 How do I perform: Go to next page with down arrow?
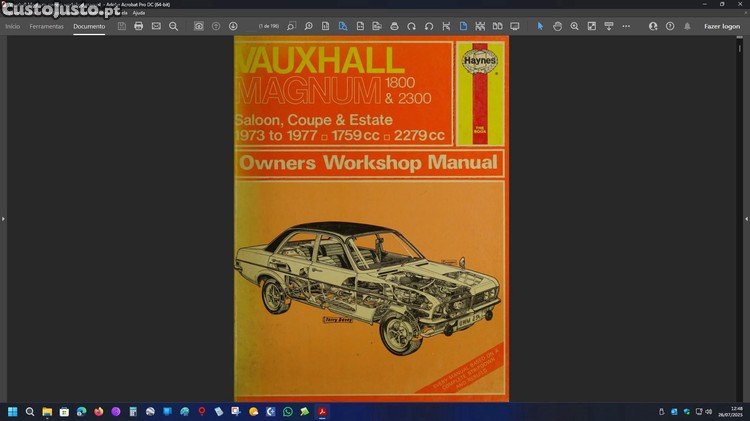coord(233,26)
